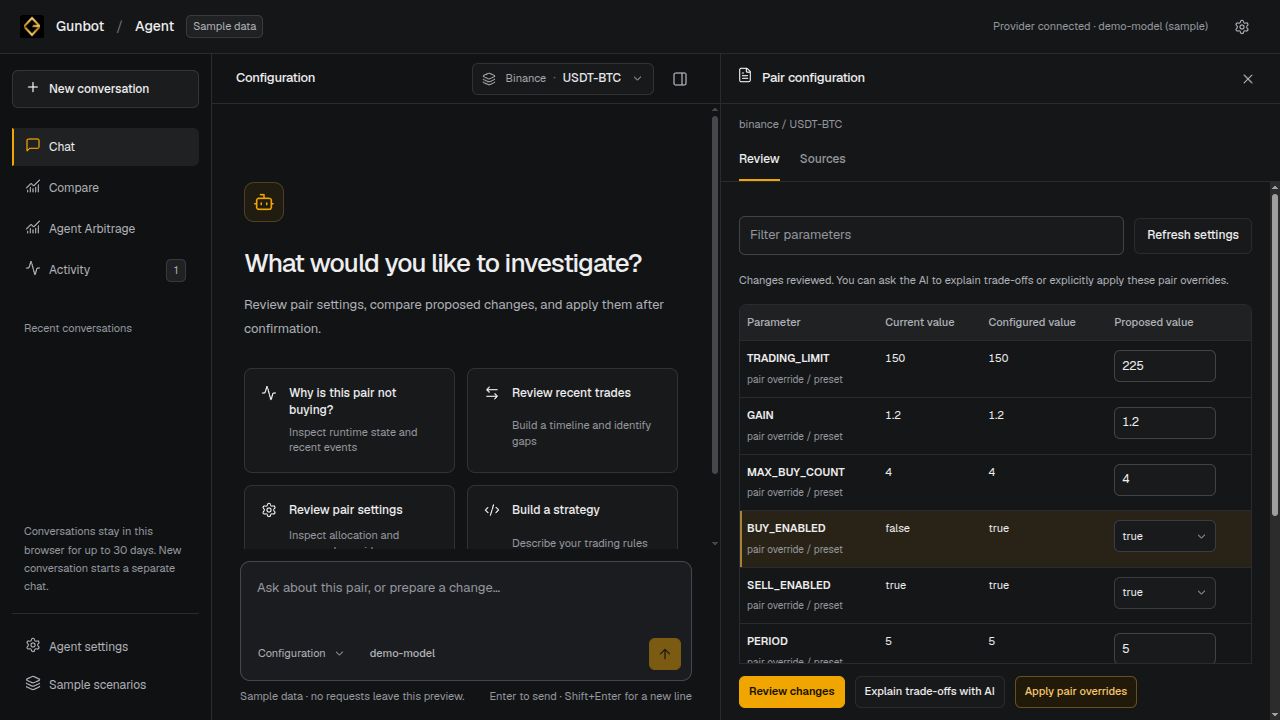
Task: Click the Pair configuration document icon
Action: coord(745,76)
